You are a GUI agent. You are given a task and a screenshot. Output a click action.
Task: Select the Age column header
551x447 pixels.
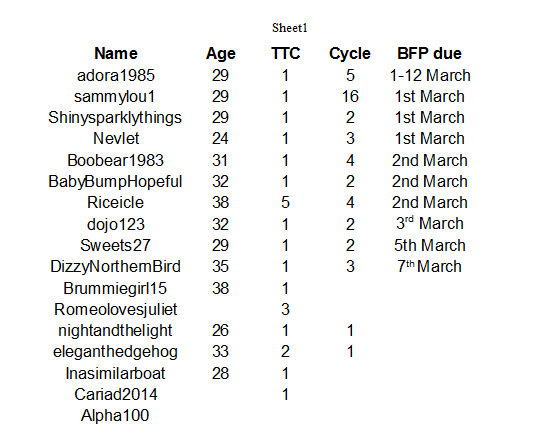pos(221,53)
